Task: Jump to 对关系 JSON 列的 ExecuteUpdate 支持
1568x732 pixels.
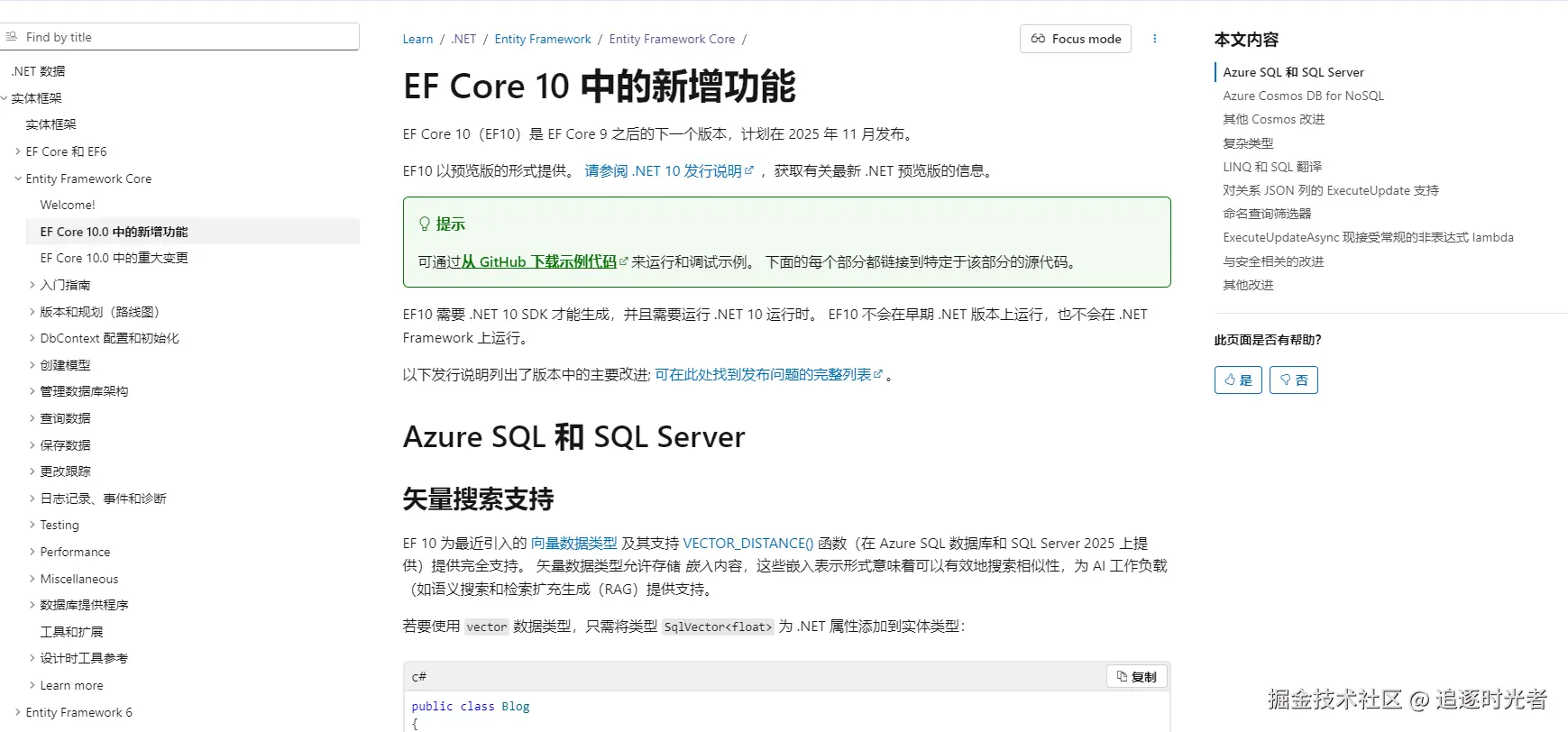Action: (1331, 190)
